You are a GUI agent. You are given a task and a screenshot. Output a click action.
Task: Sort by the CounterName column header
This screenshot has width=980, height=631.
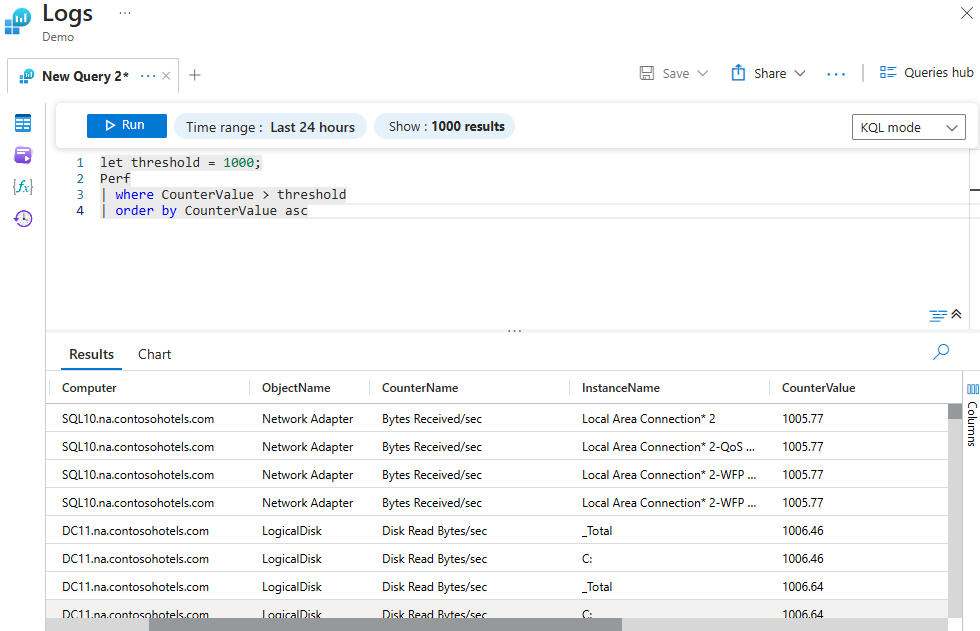click(x=420, y=388)
